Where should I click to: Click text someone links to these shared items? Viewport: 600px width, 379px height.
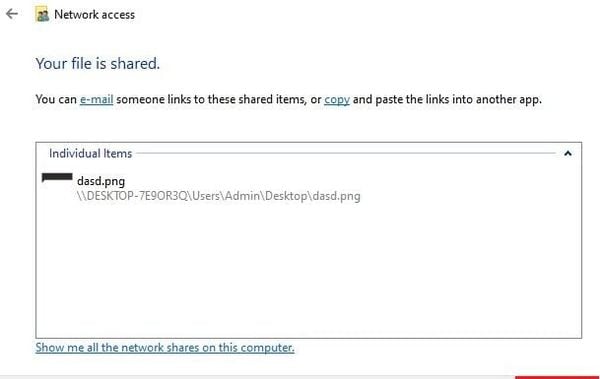coord(212,100)
